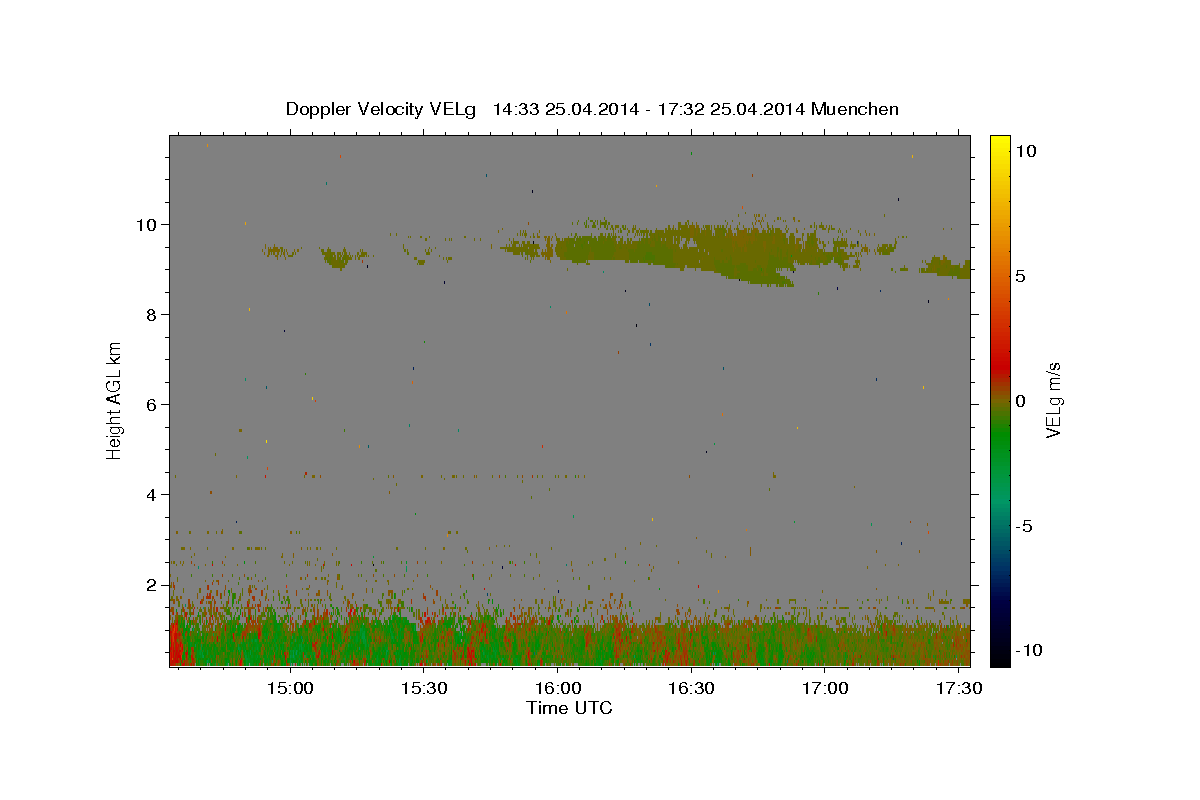This screenshot has height=800, width=1200.
Task: Click the colorbar value 10
Action: point(1026,151)
